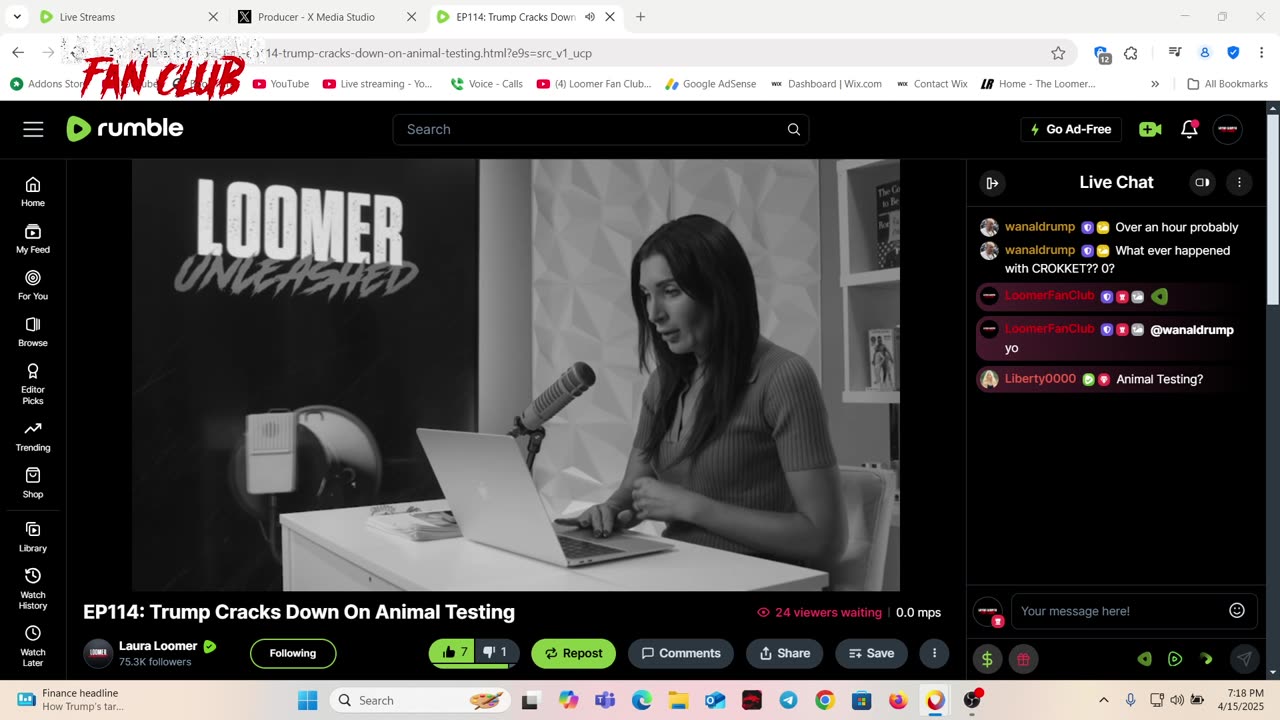Open Trending in the sidebar
The image size is (1280, 720).
click(33, 436)
